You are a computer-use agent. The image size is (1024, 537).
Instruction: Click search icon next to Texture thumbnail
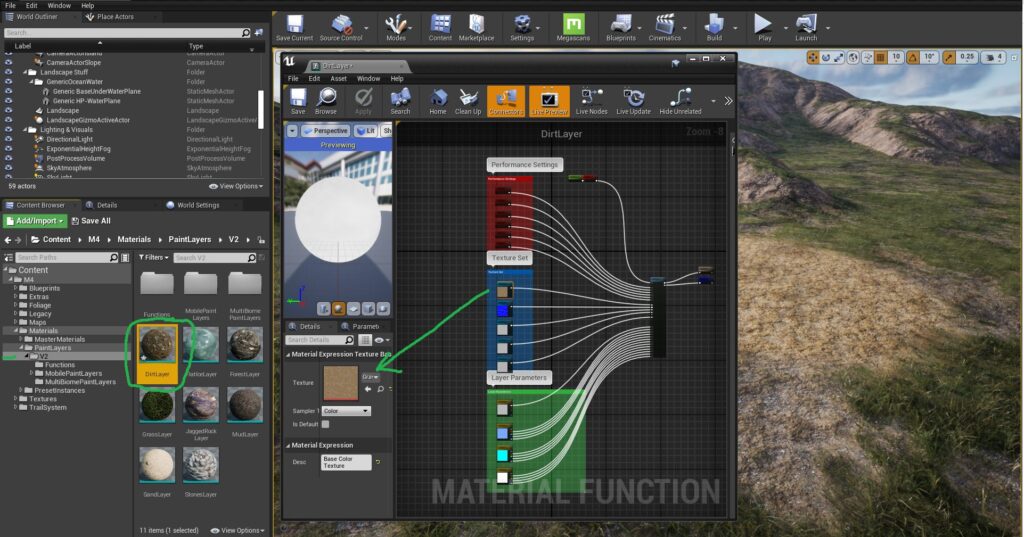click(x=380, y=389)
